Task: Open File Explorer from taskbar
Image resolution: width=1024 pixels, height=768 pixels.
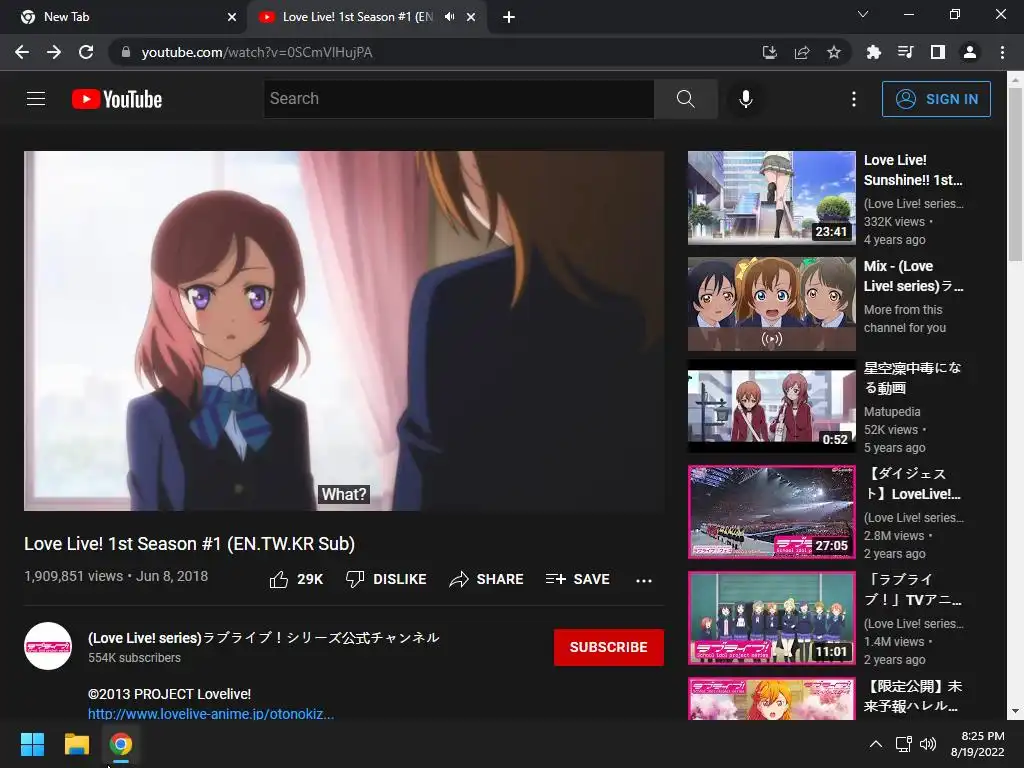Action: point(76,744)
